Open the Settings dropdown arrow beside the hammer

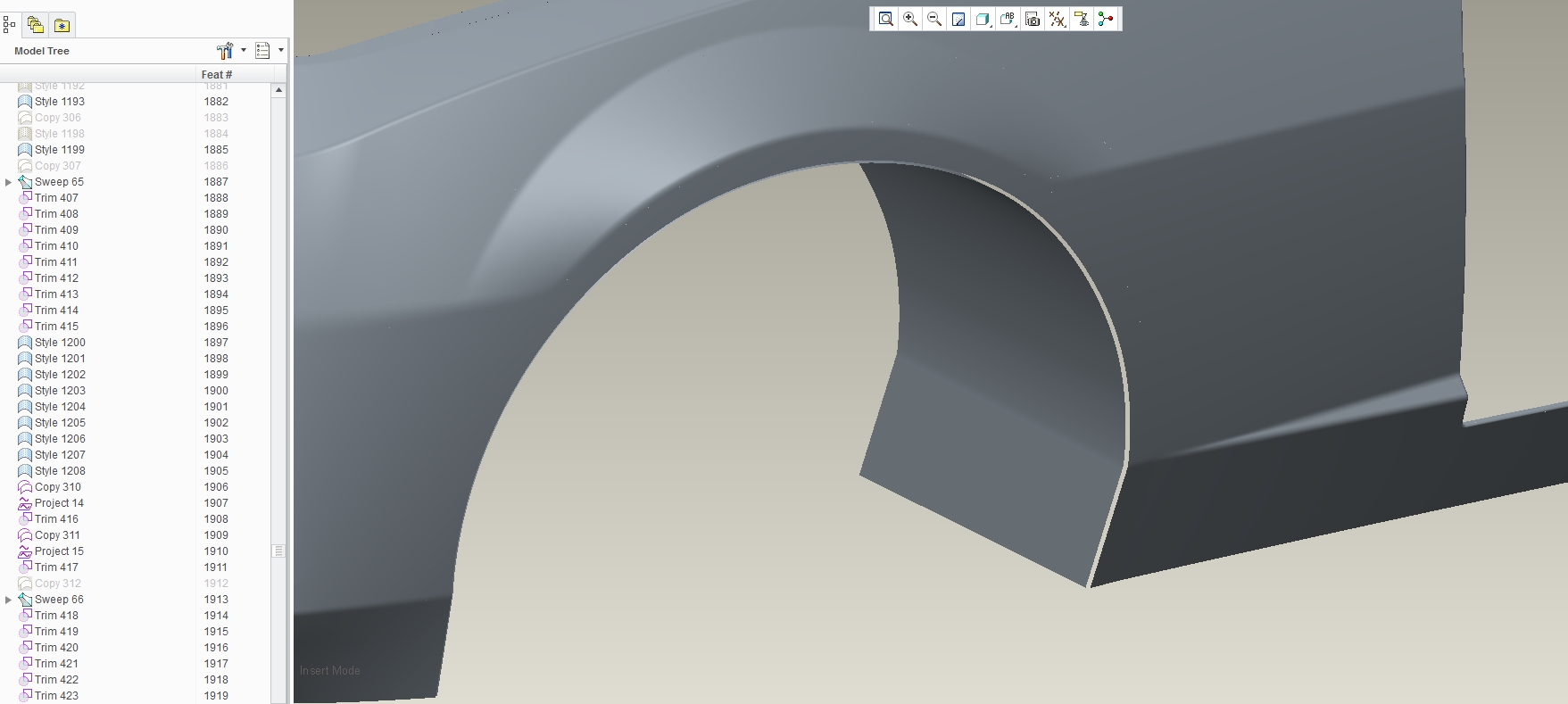(244, 51)
